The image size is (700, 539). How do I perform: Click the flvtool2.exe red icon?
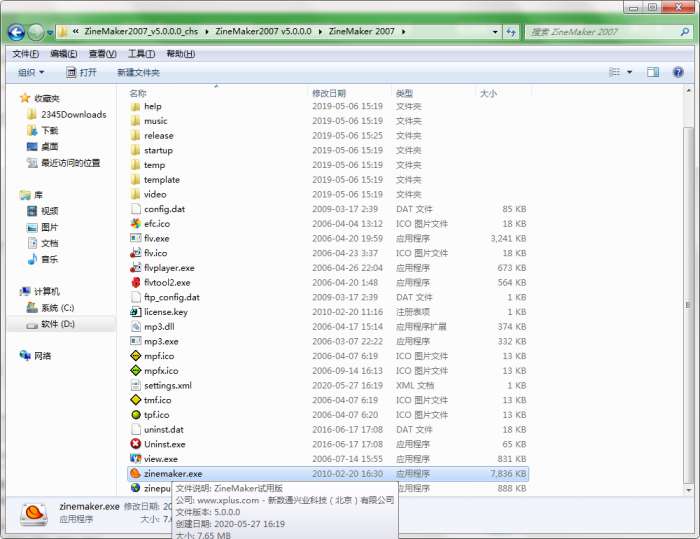tap(136, 282)
